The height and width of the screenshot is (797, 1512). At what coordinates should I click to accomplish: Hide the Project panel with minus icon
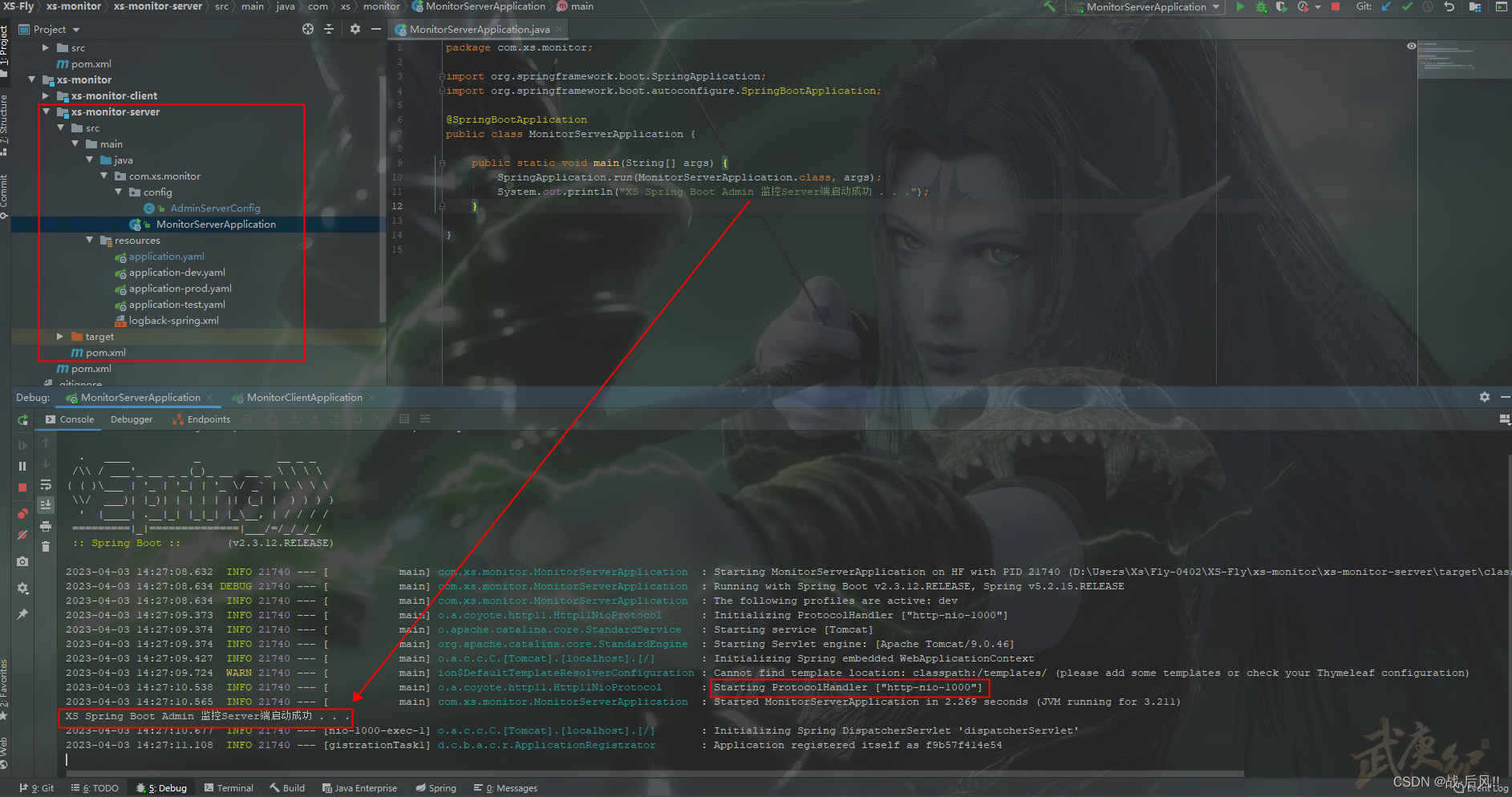click(375, 29)
